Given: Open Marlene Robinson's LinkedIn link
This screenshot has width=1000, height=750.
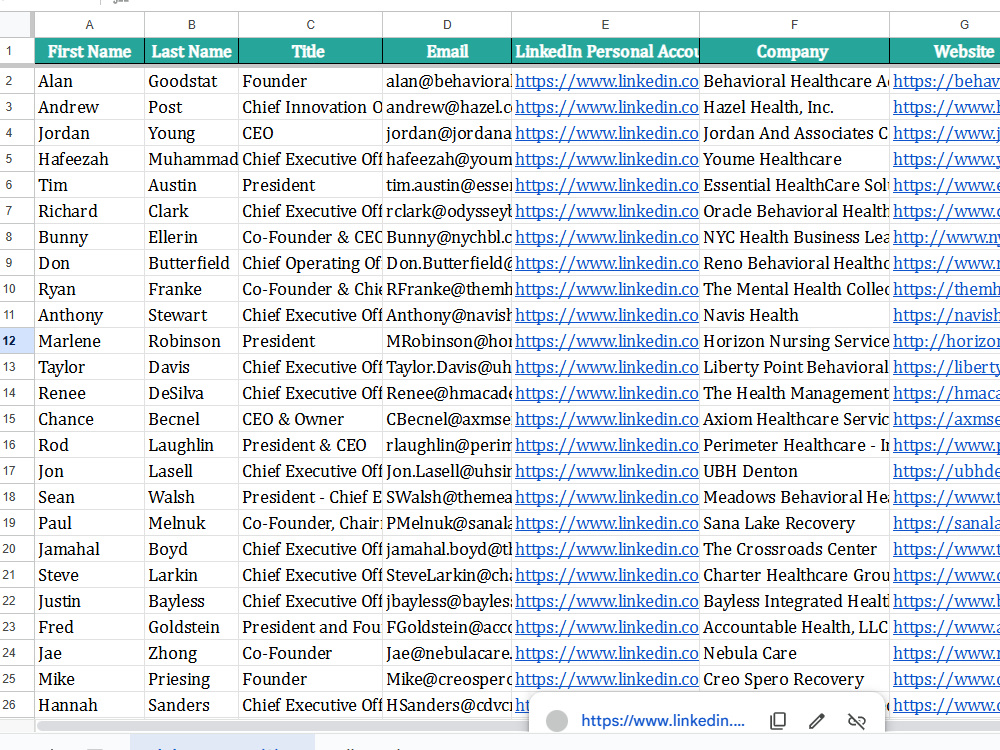Looking at the screenshot, I should [x=607, y=341].
